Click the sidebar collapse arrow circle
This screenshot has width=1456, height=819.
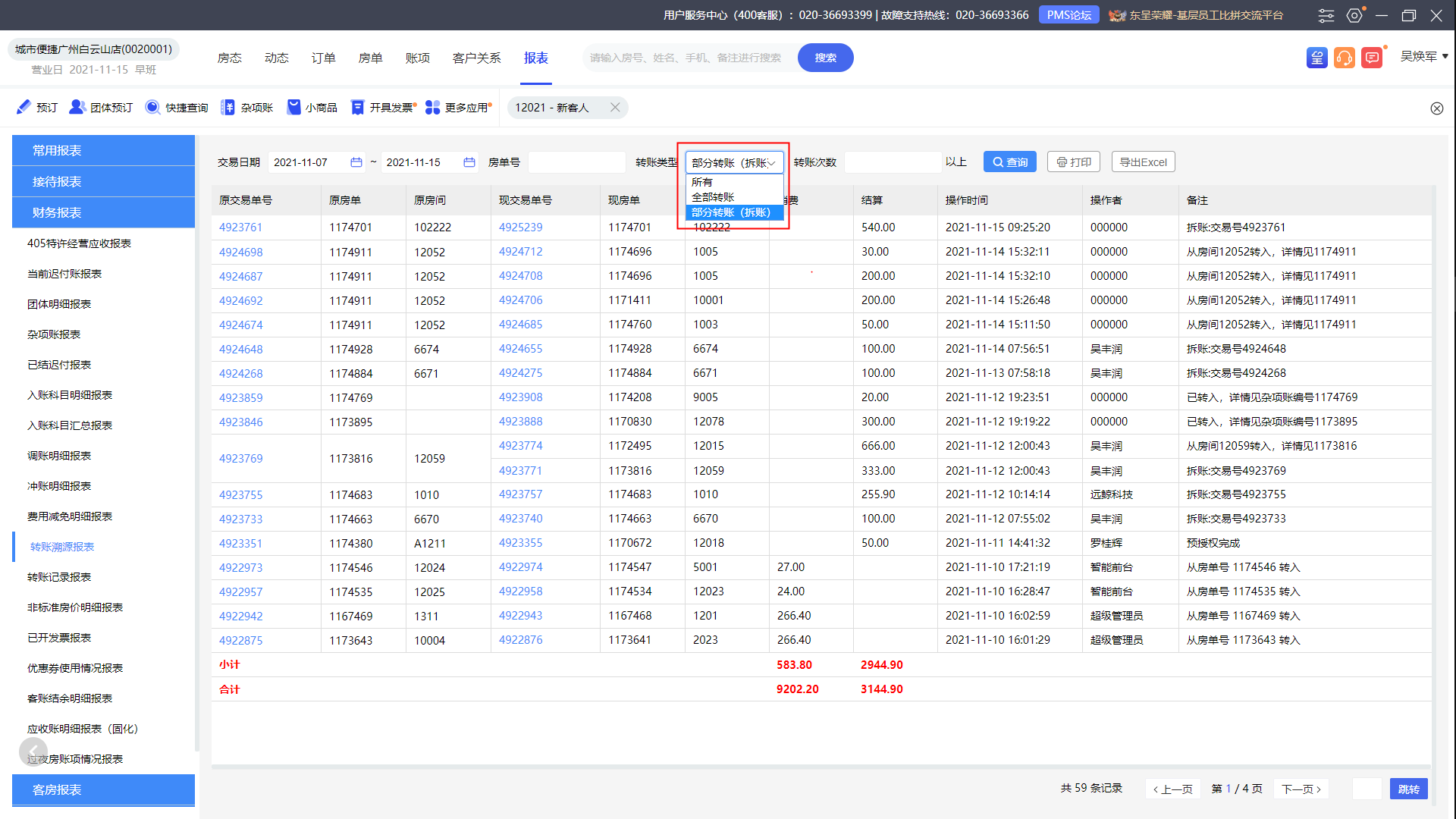33,752
